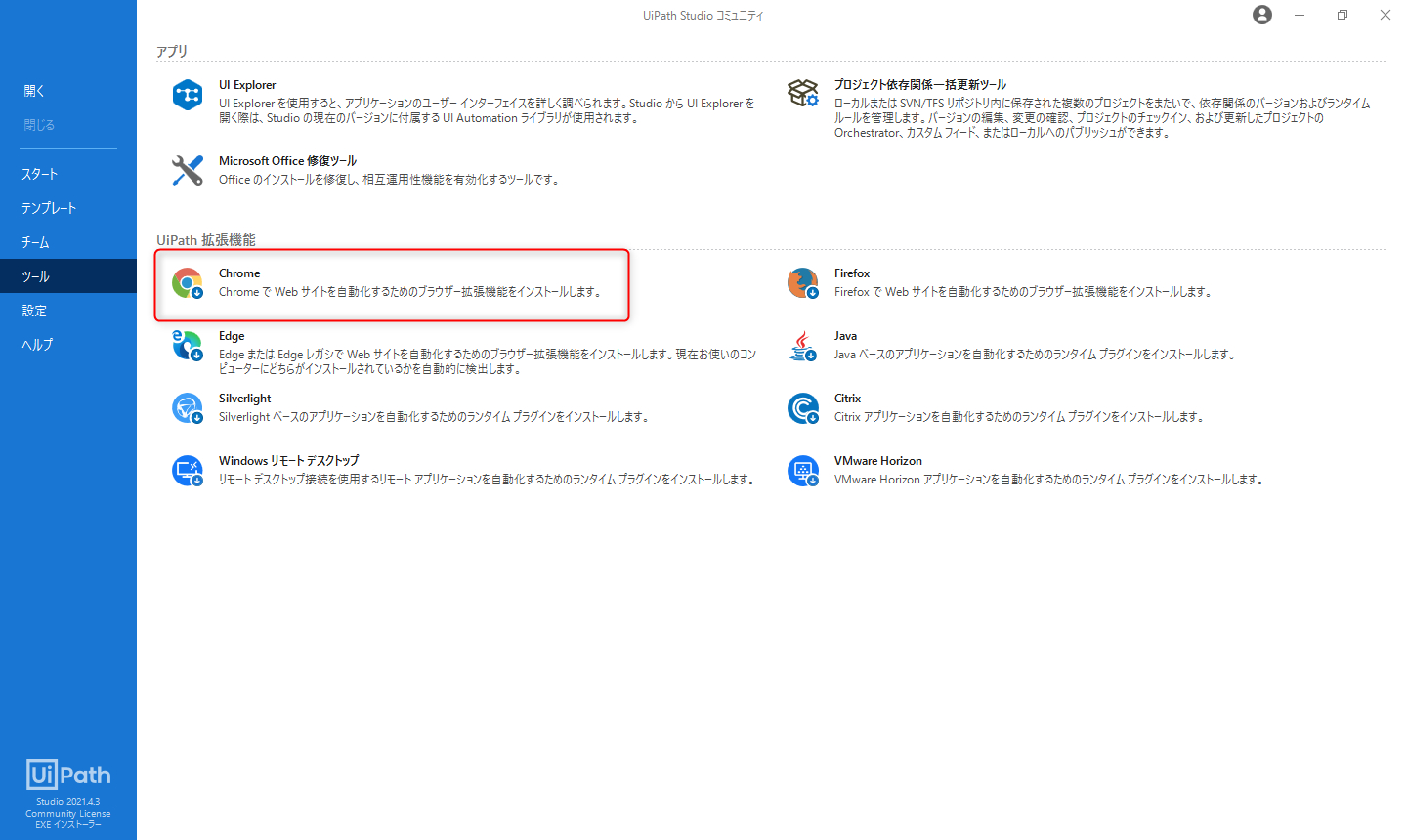Open the 開く menu item
Viewport: 1407px width, 840px height.
[x=68, y=91]
